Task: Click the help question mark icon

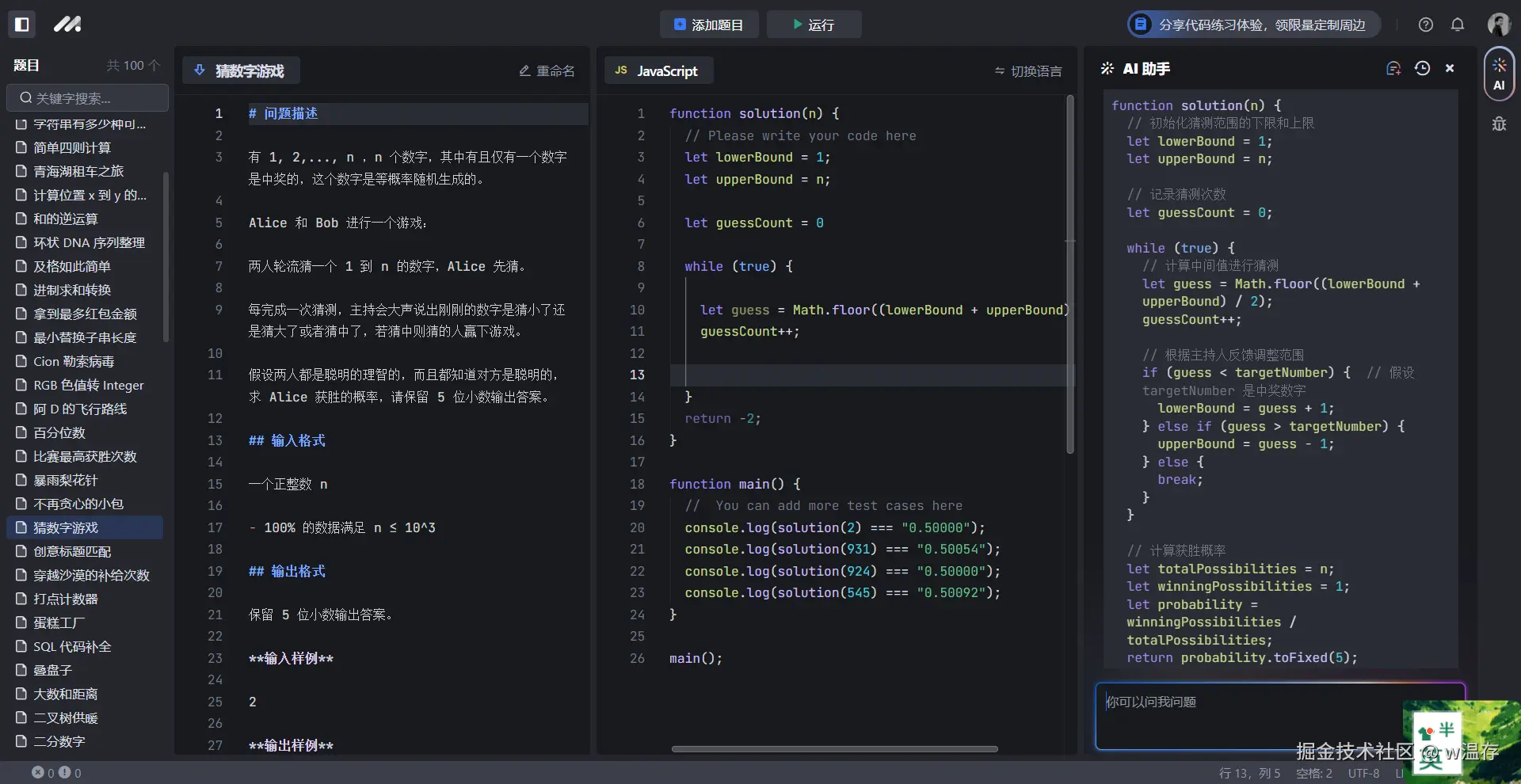Action: click(1426, 25)
